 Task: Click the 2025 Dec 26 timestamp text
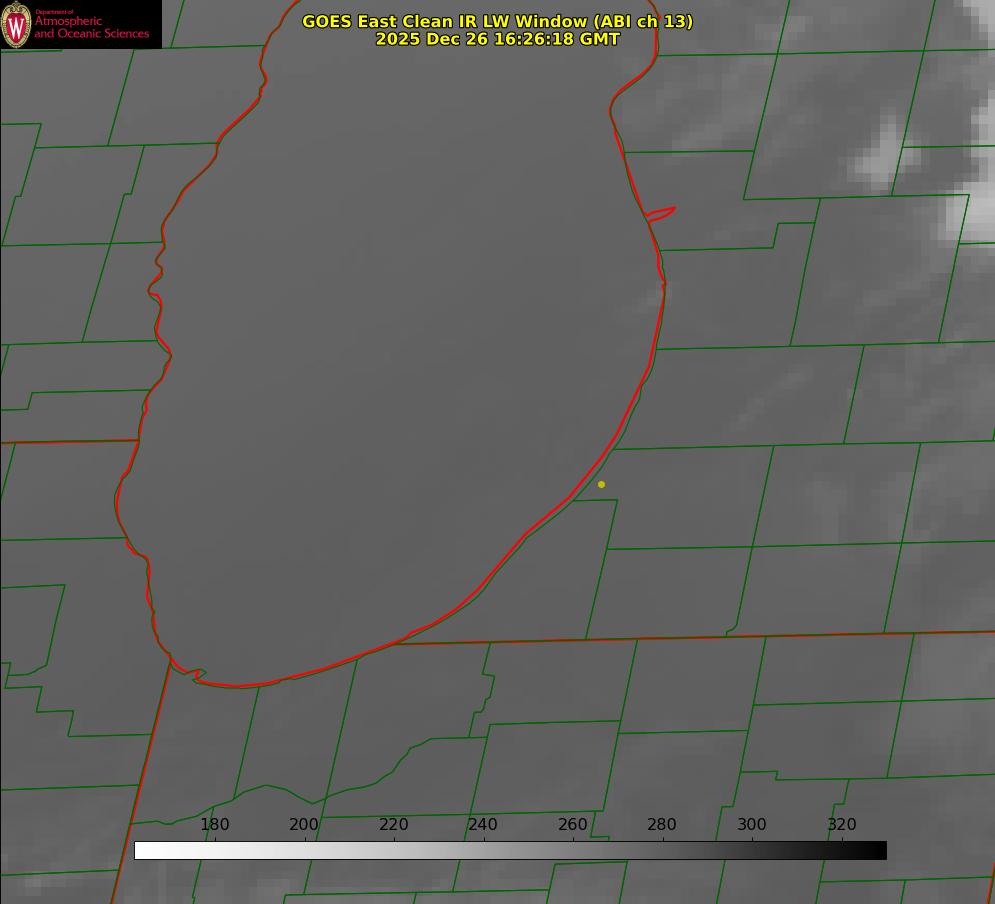pyautogui.click(x=497, y=39)
